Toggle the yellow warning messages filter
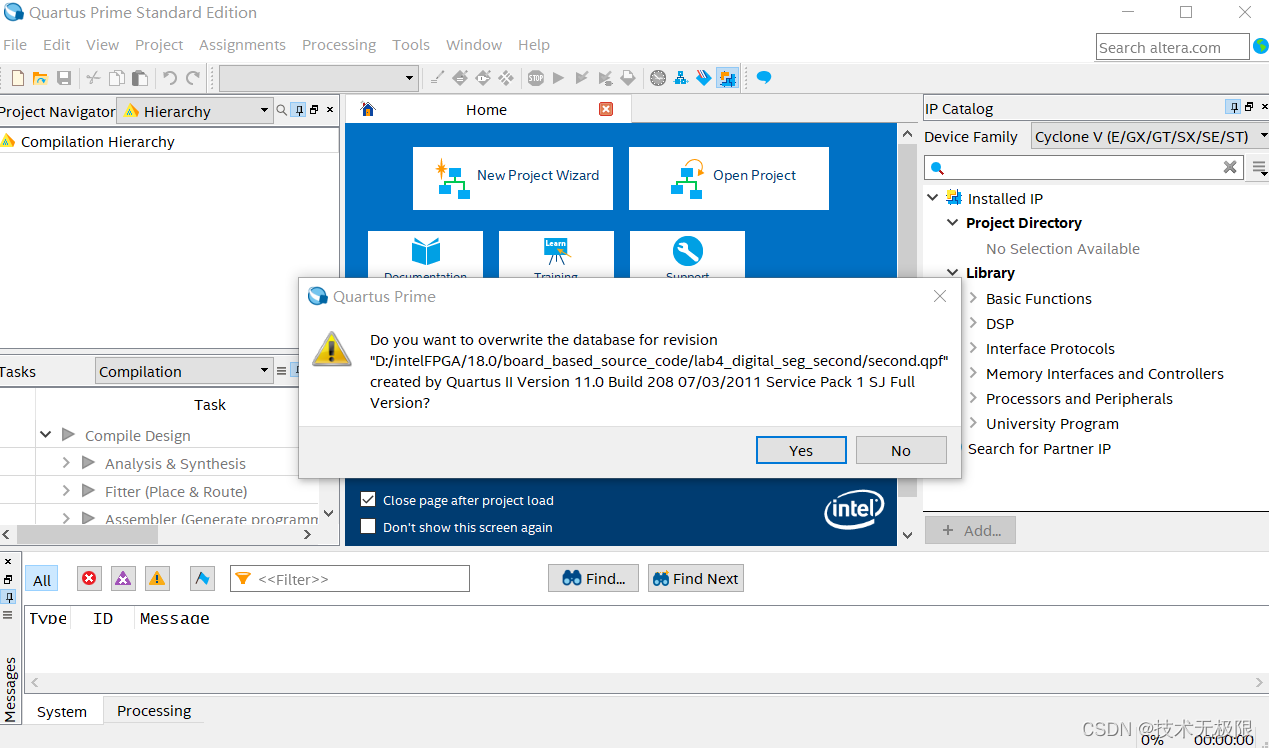Screen dimensions: 1269x748 [x=157, y=578]
